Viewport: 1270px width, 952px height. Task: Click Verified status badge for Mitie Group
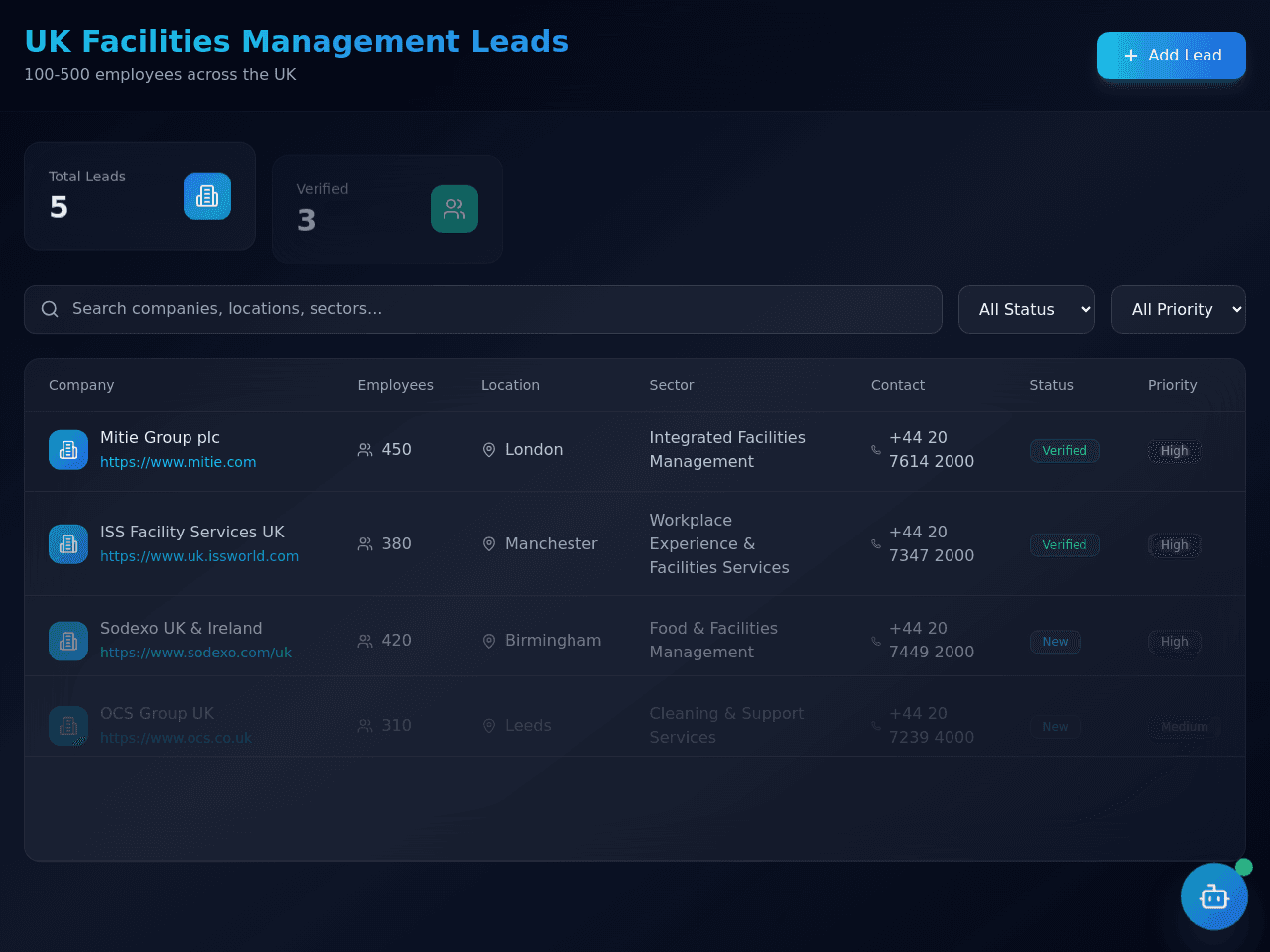tap(1065, 451)
